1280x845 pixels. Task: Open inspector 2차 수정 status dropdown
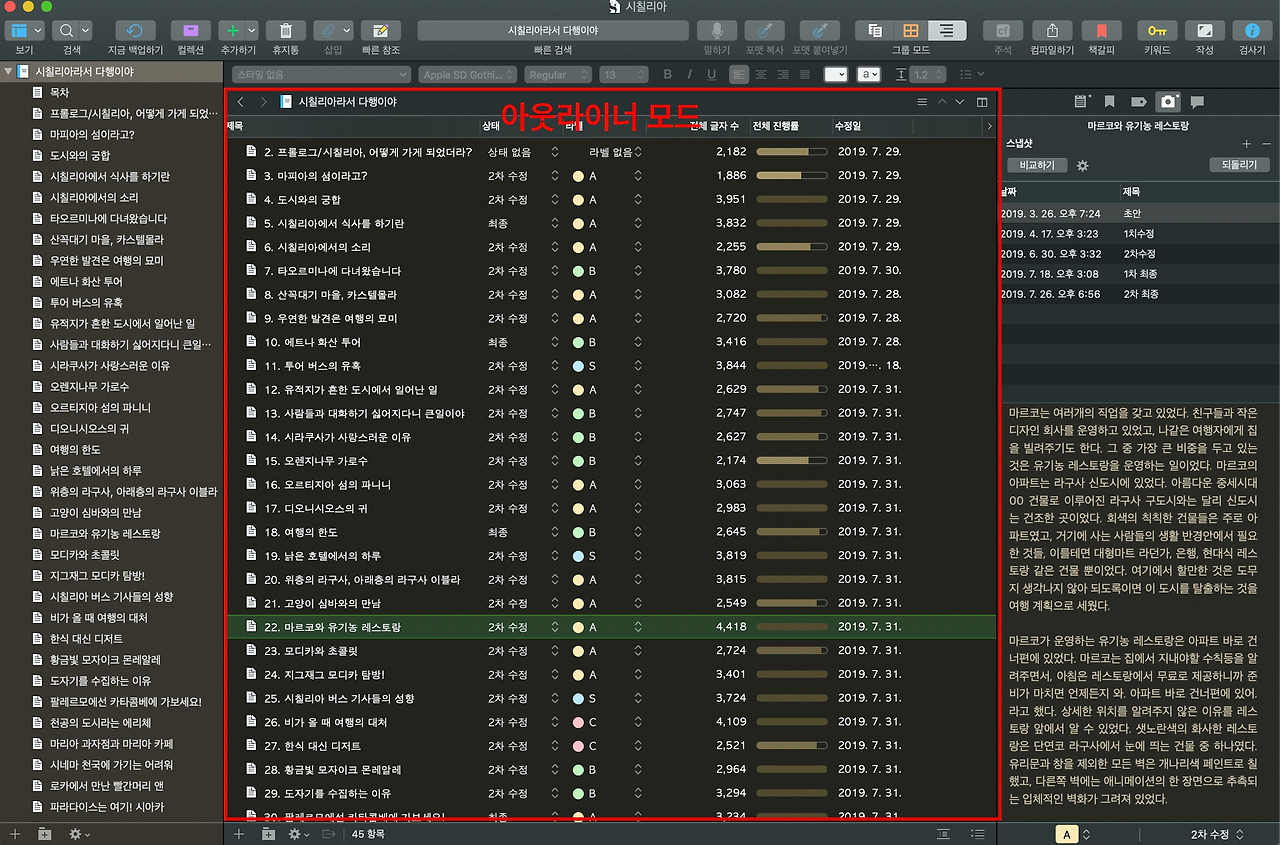pyautogui.click(x=1216, y=834)
